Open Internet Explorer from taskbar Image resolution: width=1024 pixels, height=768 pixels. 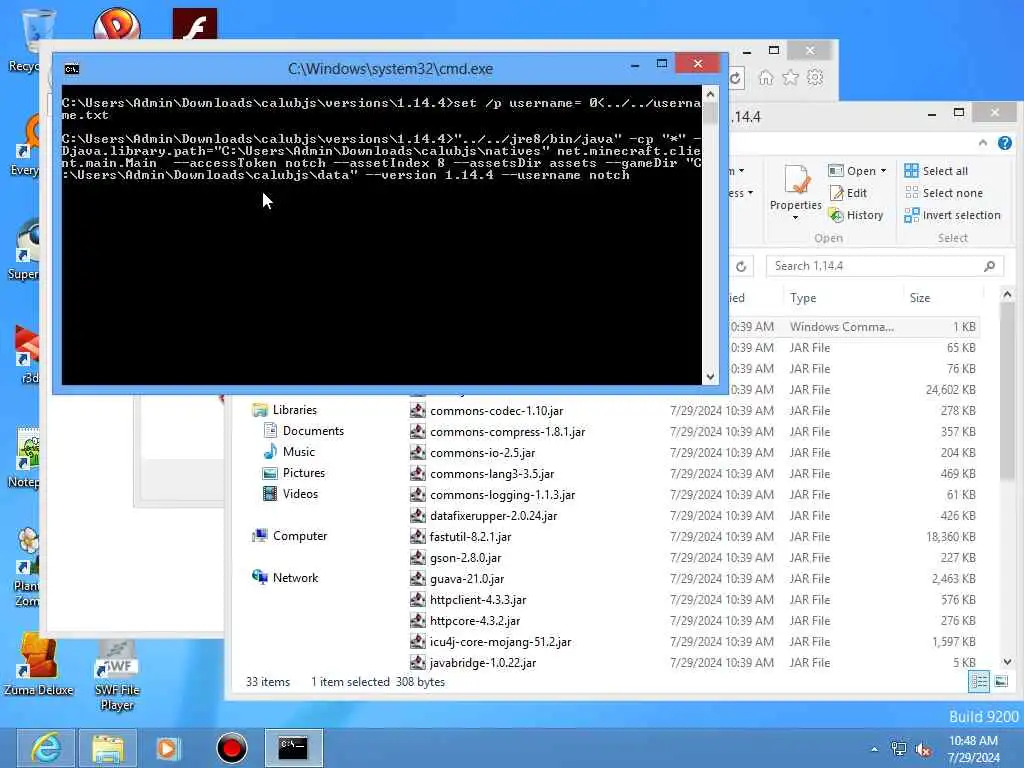[46, 748]
